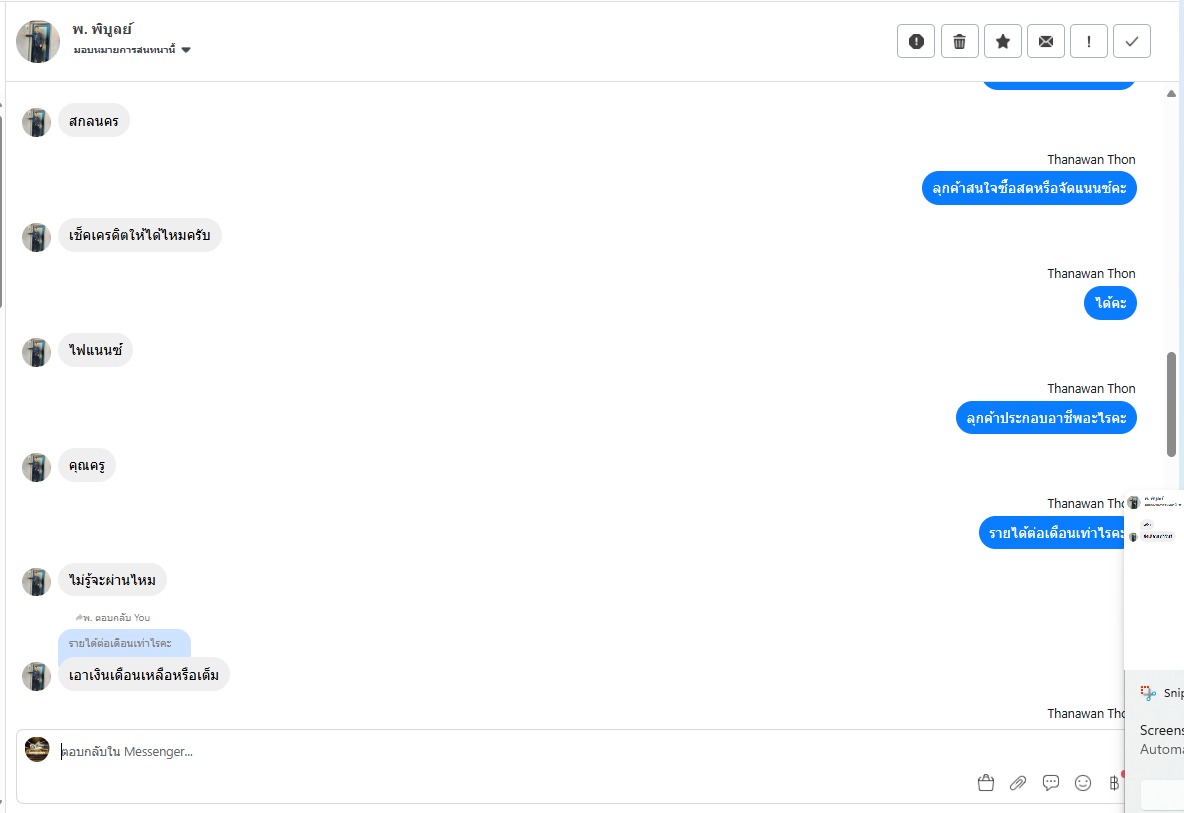The image size is (1184, 813).
Task: Delete conversation using trash icon
Action: click(x=959, y=41)
